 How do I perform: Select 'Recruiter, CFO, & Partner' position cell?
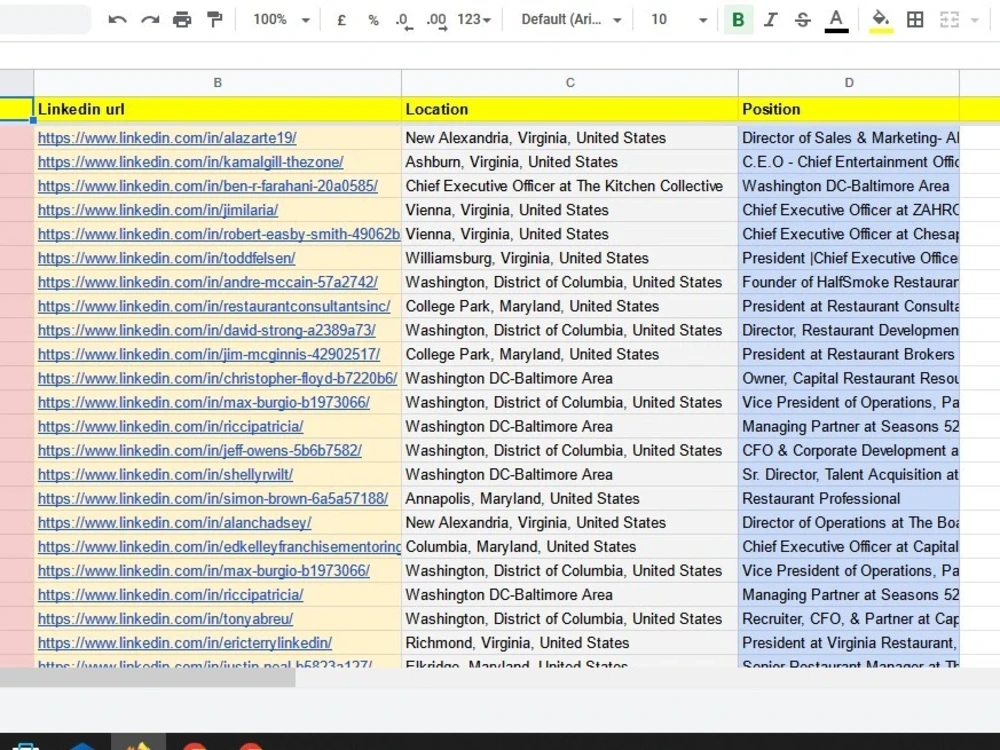tap(849, 619)
